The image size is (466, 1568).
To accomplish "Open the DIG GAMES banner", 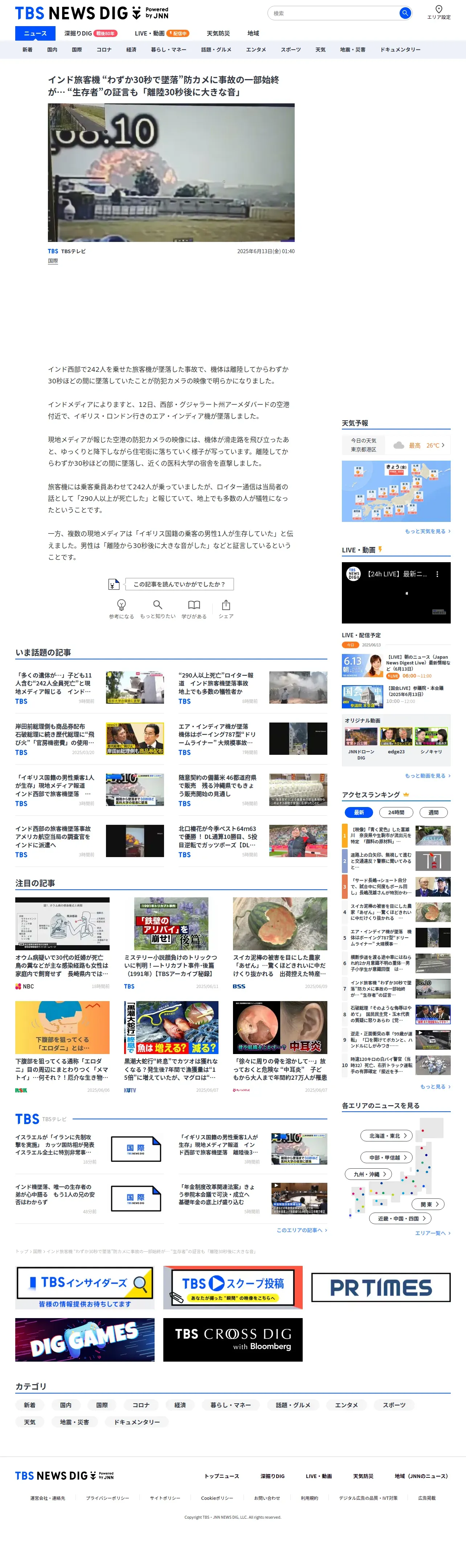I will pyautogui.click(x=85, y=1339).
